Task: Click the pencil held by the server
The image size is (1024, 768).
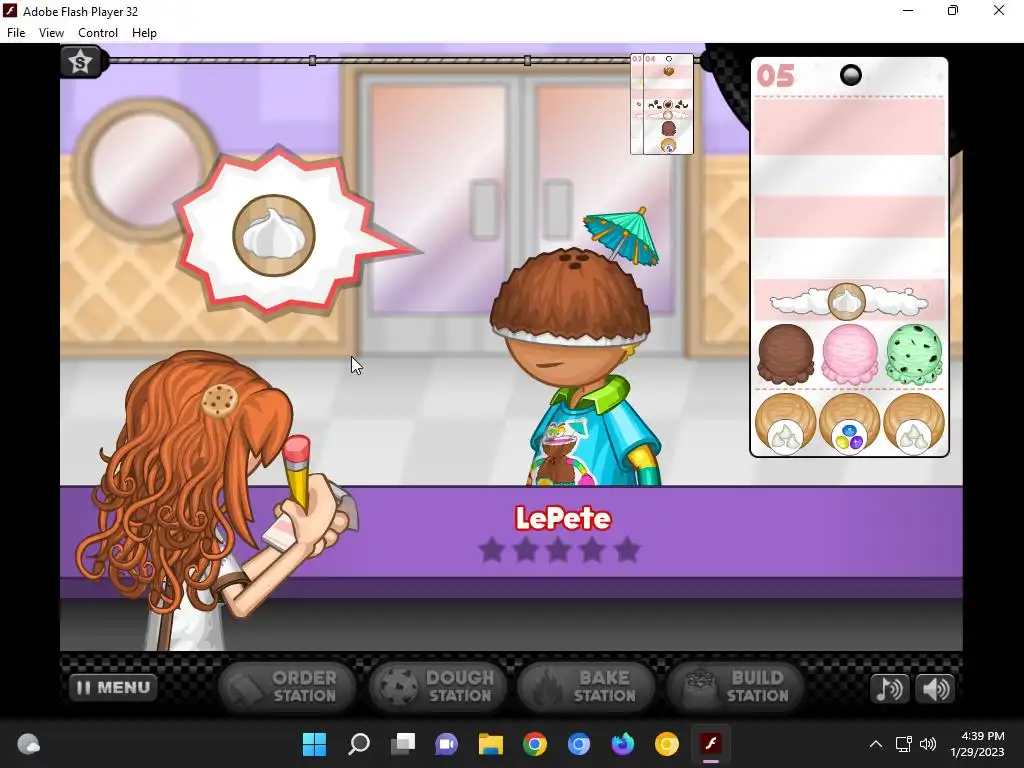Action: [298, 472]
